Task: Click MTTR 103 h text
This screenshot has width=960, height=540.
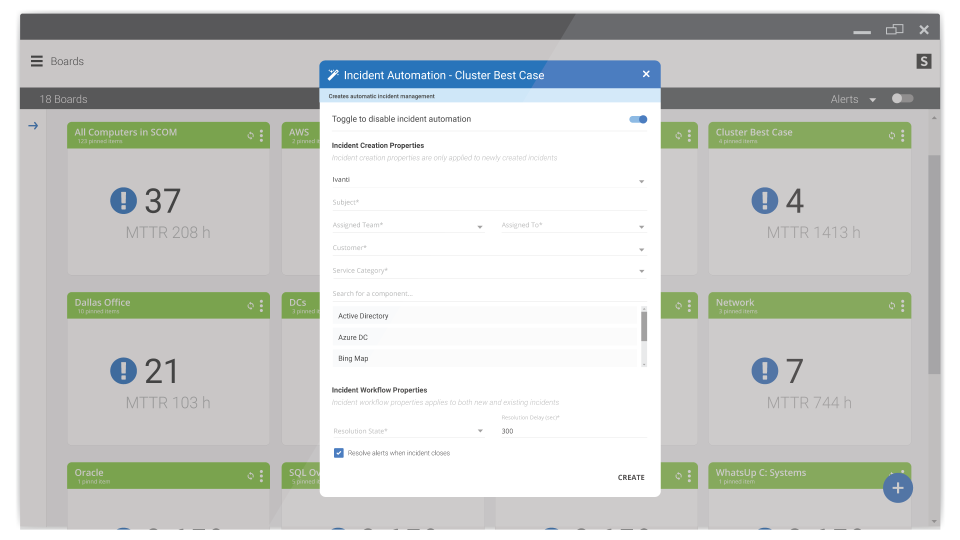Action: (x=168, y=403)
